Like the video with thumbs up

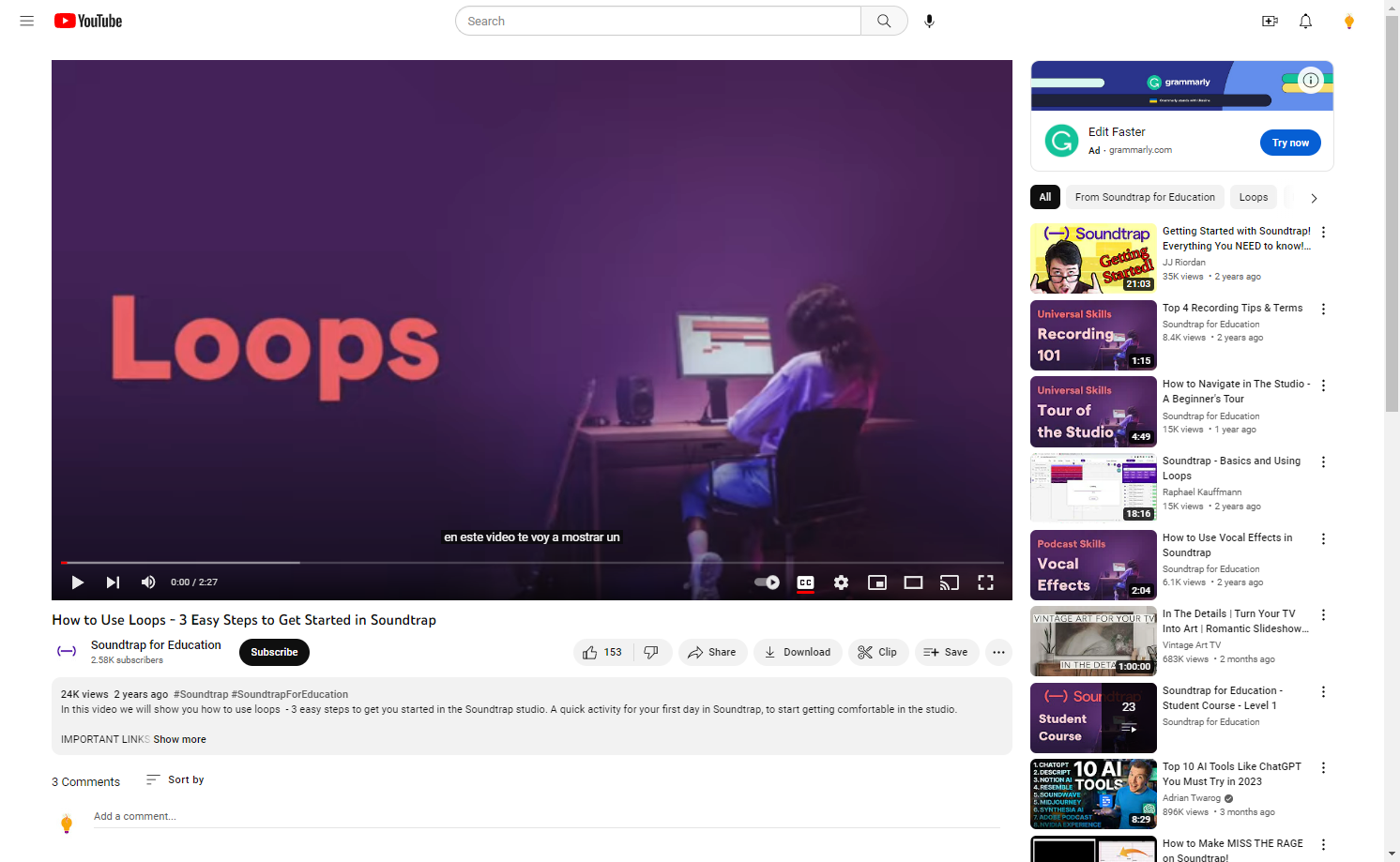pyautogui.click(x=602, y=652)
